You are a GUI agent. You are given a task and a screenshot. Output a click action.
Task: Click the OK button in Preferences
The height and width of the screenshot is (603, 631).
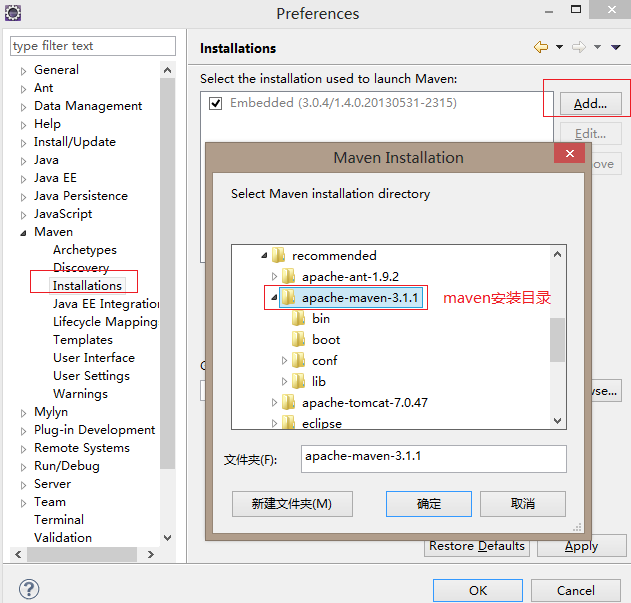click(478, 591)
